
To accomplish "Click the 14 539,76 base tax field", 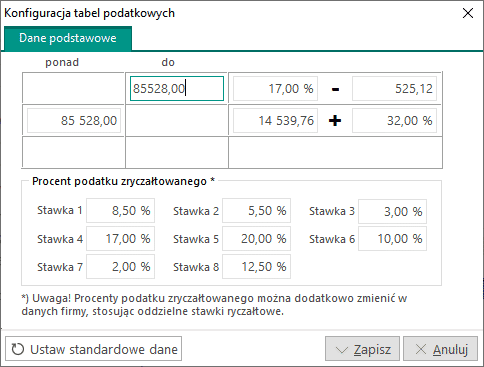I will (x=275, y=121).
